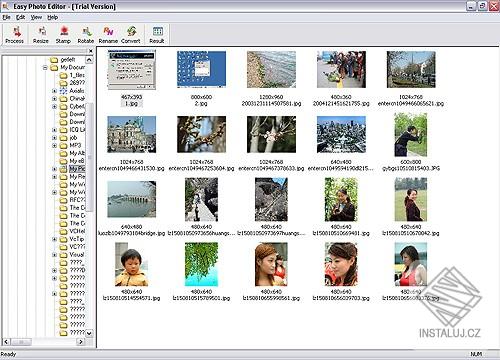Click the 1_files folder icon
Screen dimensions: 500x360
point(63,75)
